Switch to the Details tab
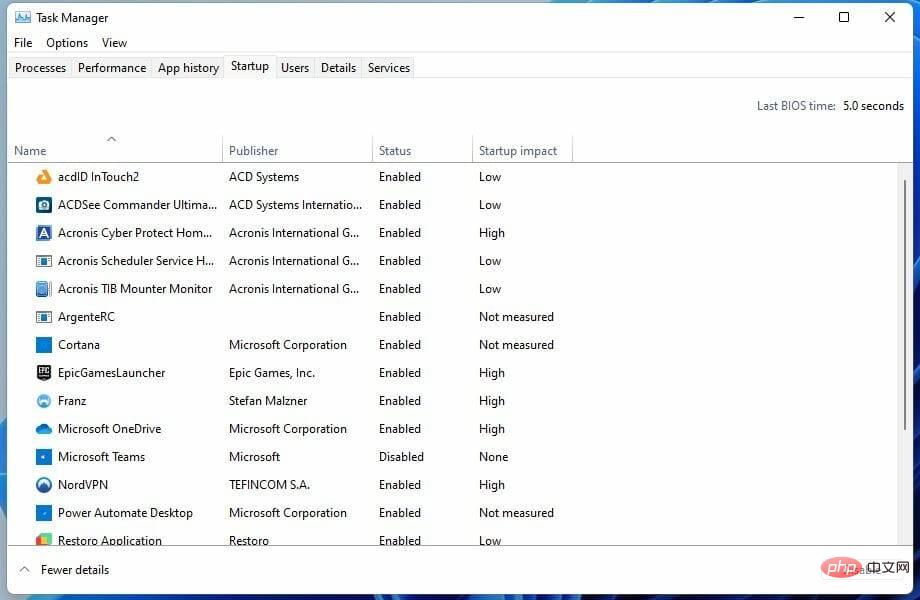Image resolution: width=920 pixels, height=600 pixels. point(339,67)
